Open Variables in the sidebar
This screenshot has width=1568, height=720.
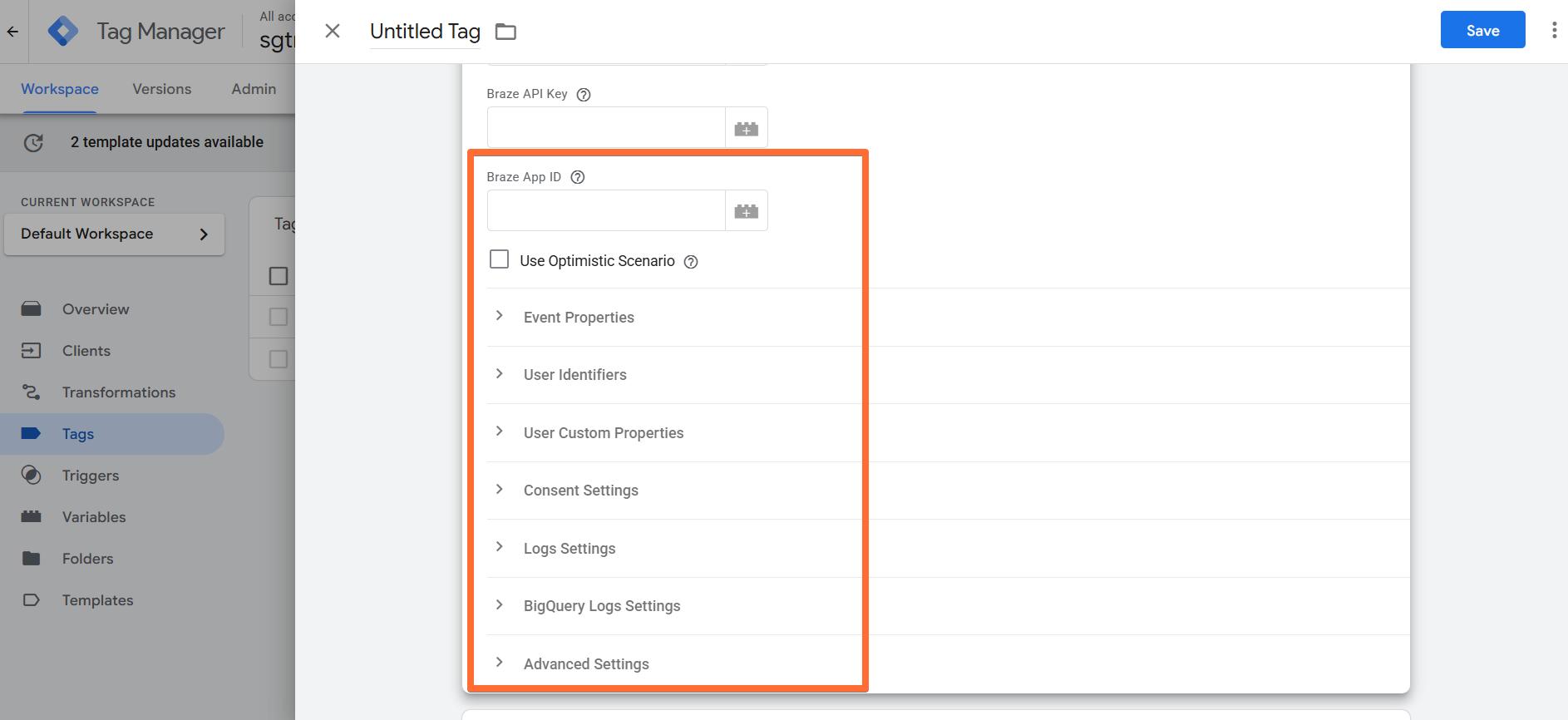coord(112,517)
